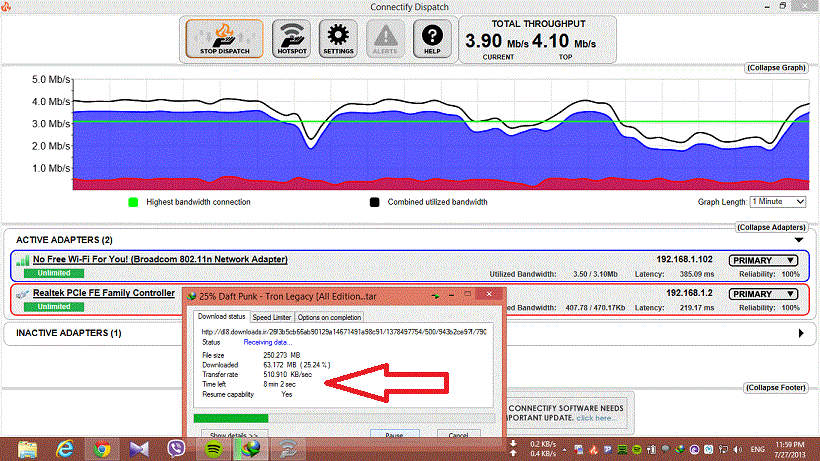Viewport: 820px width, 461px height.
Task: Click the Spotify icon in system tray
Action: point(637,450)
